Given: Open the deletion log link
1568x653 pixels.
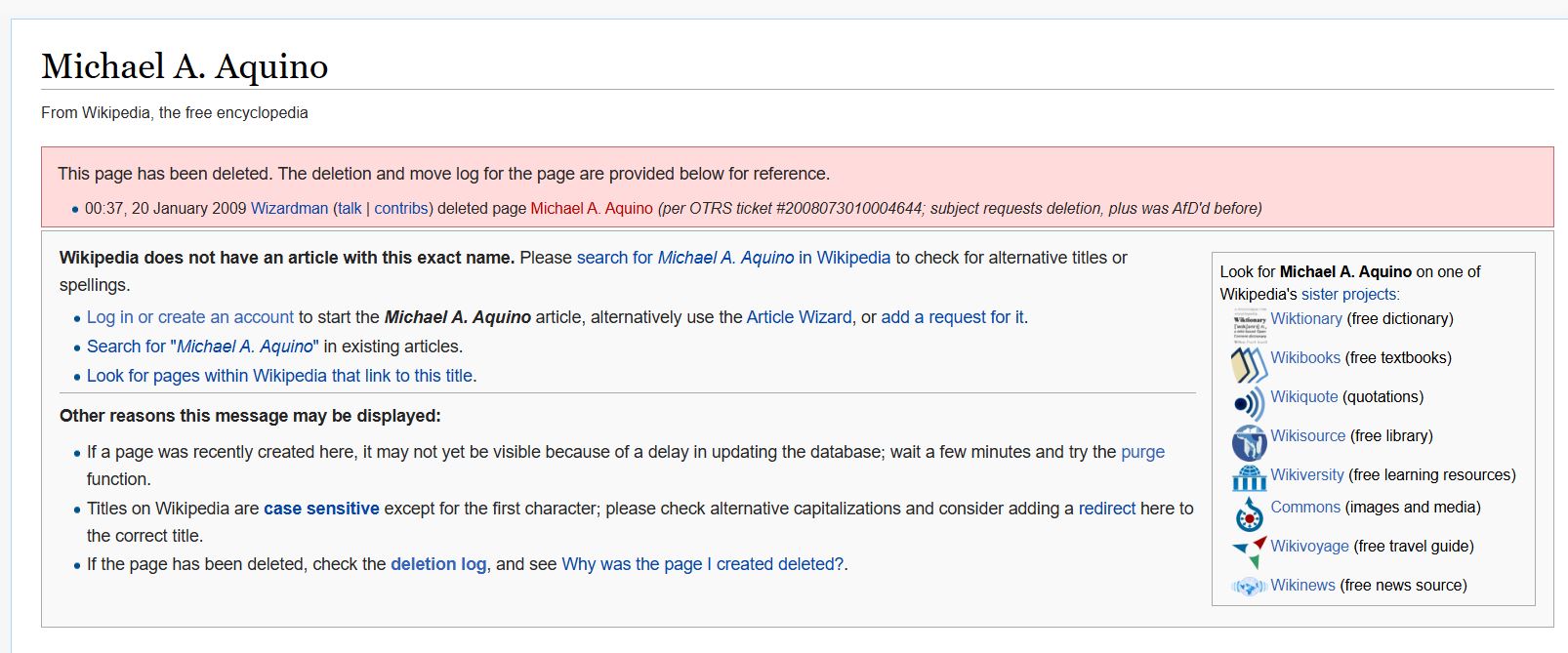Looking at the screenshot, I should point(438,564).
